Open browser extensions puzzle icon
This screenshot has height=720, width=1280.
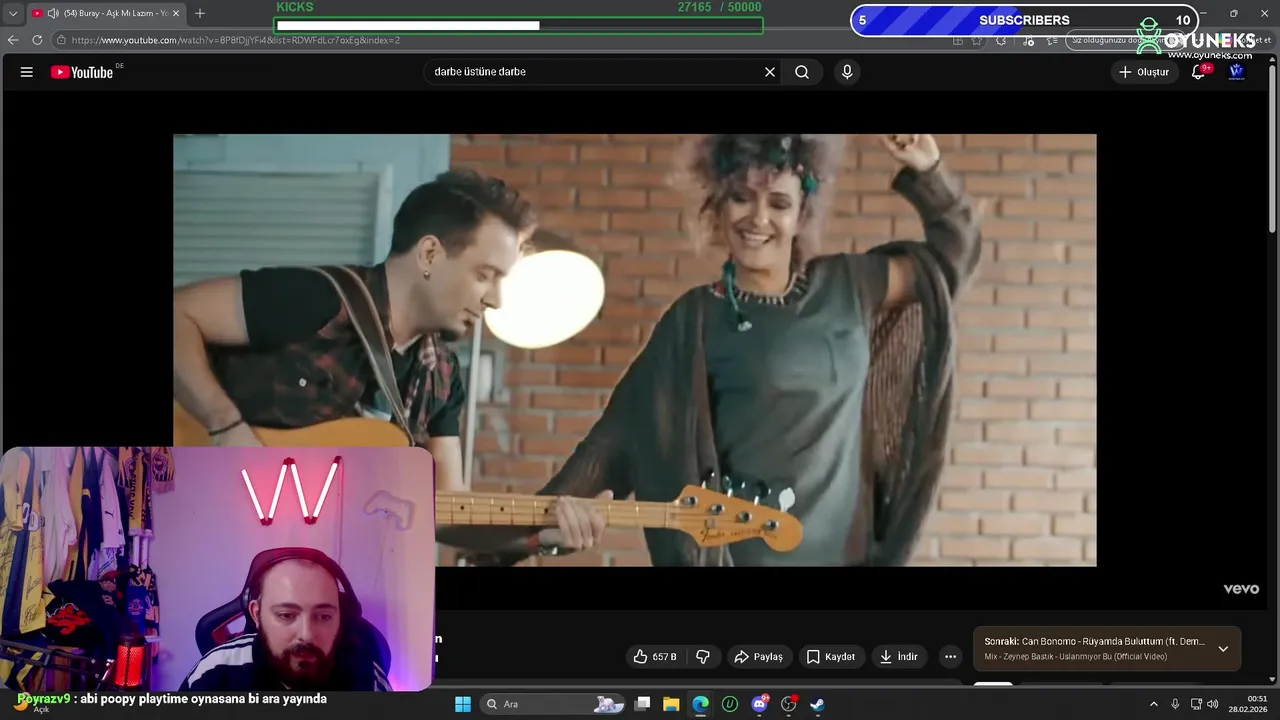coord(1001,40)
